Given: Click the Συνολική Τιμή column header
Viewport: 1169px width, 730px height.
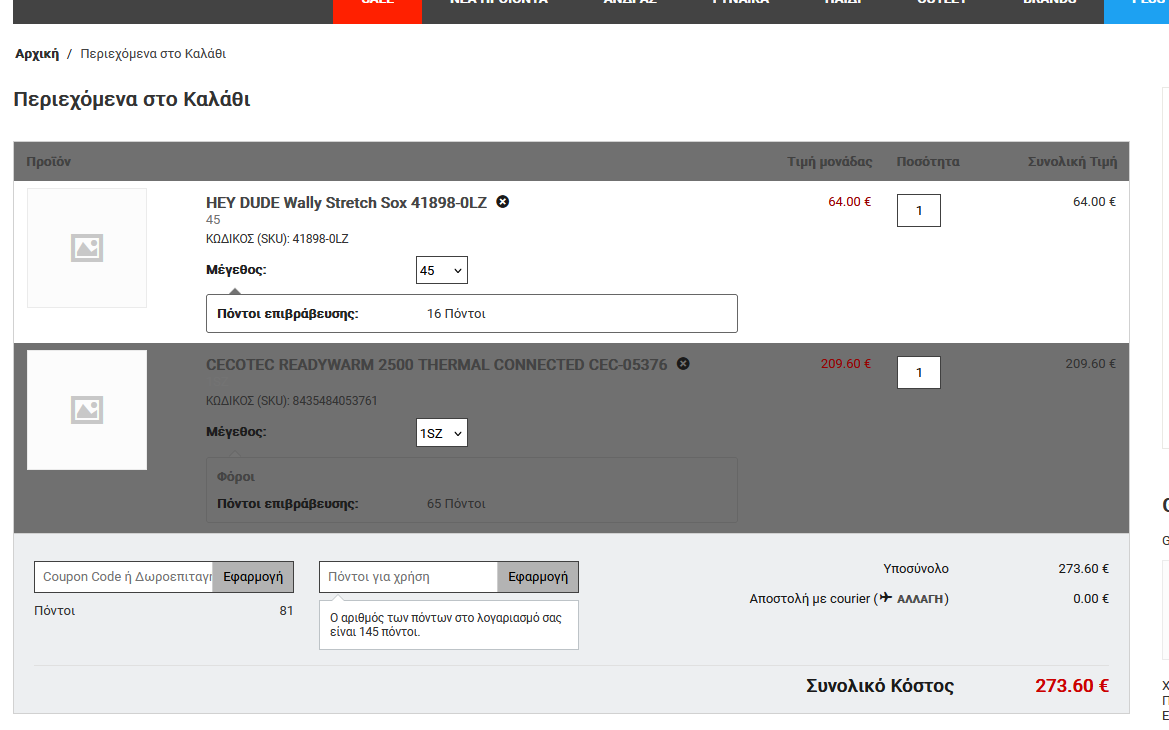Looking at the screenshot, I should pyautogui.click(x=1072, y=161).
